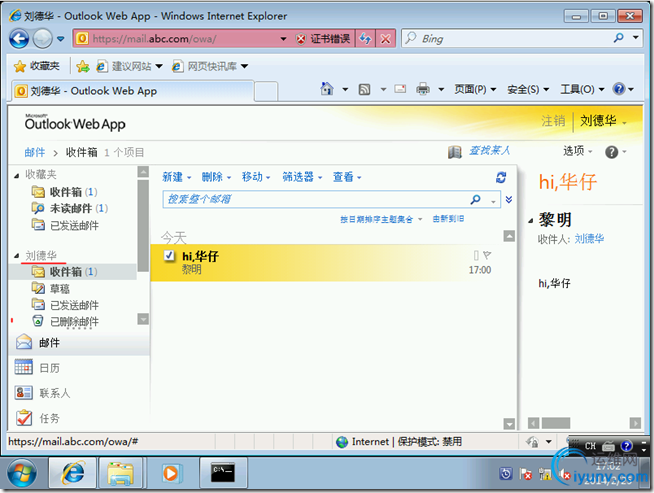
Task: Open the 刘德华 user account dropdown
Action: [603, 121]
